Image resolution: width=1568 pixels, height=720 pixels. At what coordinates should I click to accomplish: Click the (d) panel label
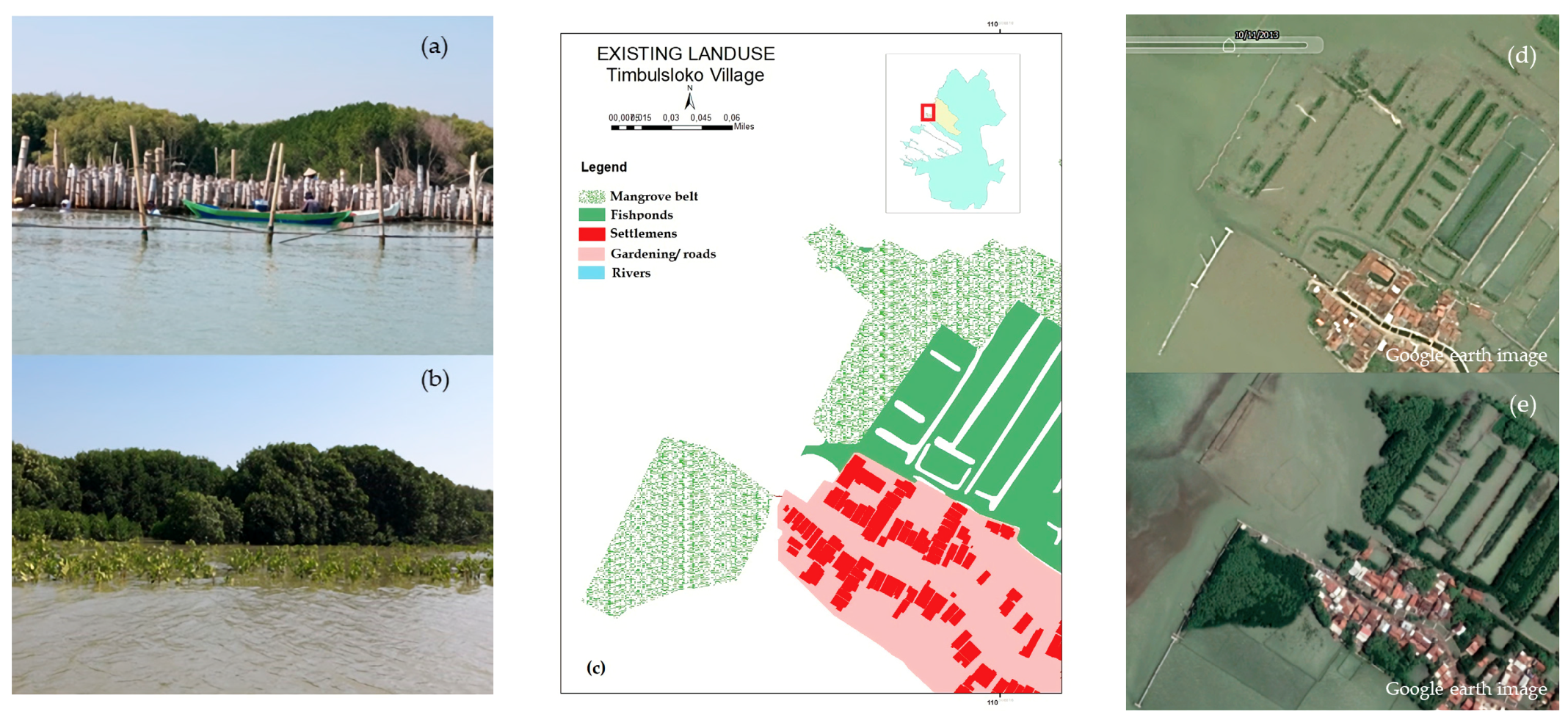coord(1521,56)
